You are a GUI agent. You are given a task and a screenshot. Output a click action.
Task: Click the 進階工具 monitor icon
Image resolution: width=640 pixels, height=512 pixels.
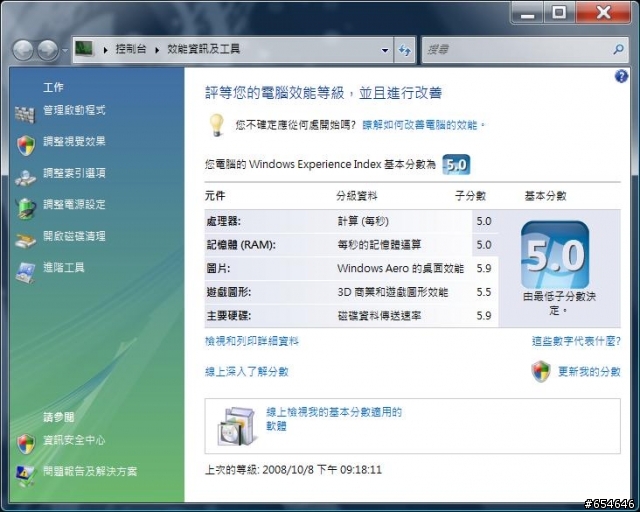pyautogui.click(x=25, y=273)
